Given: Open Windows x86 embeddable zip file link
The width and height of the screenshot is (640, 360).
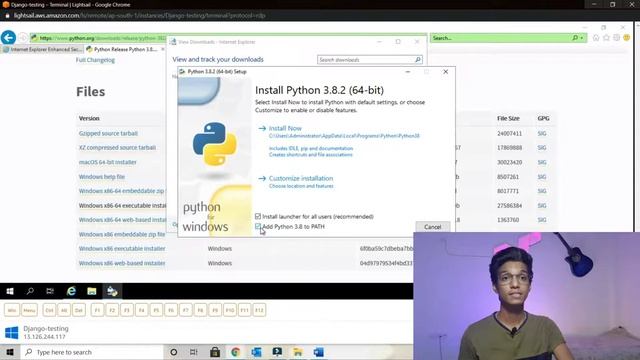Looking at the screenshot, I should click(122, 235).
